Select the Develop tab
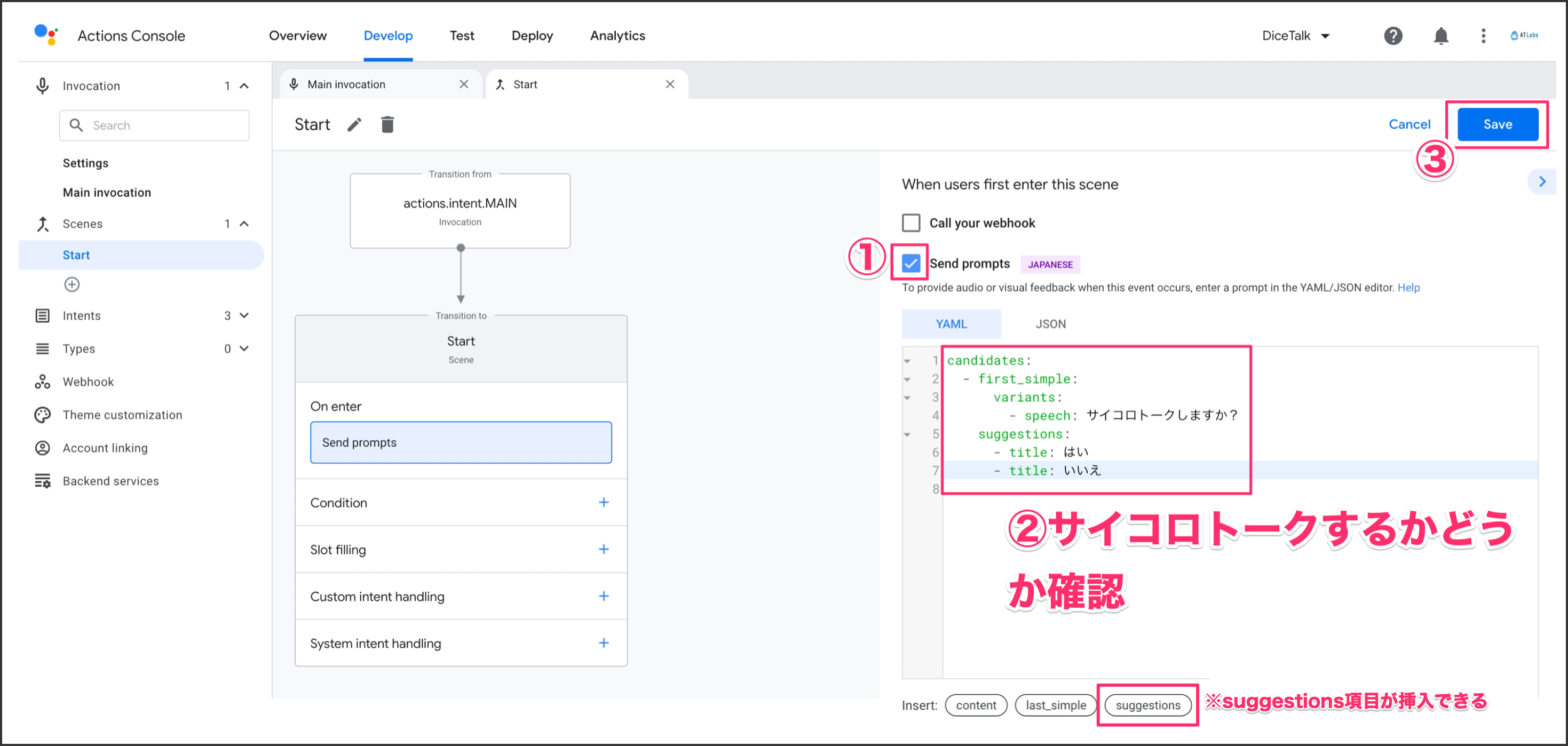 coord(388,35)
